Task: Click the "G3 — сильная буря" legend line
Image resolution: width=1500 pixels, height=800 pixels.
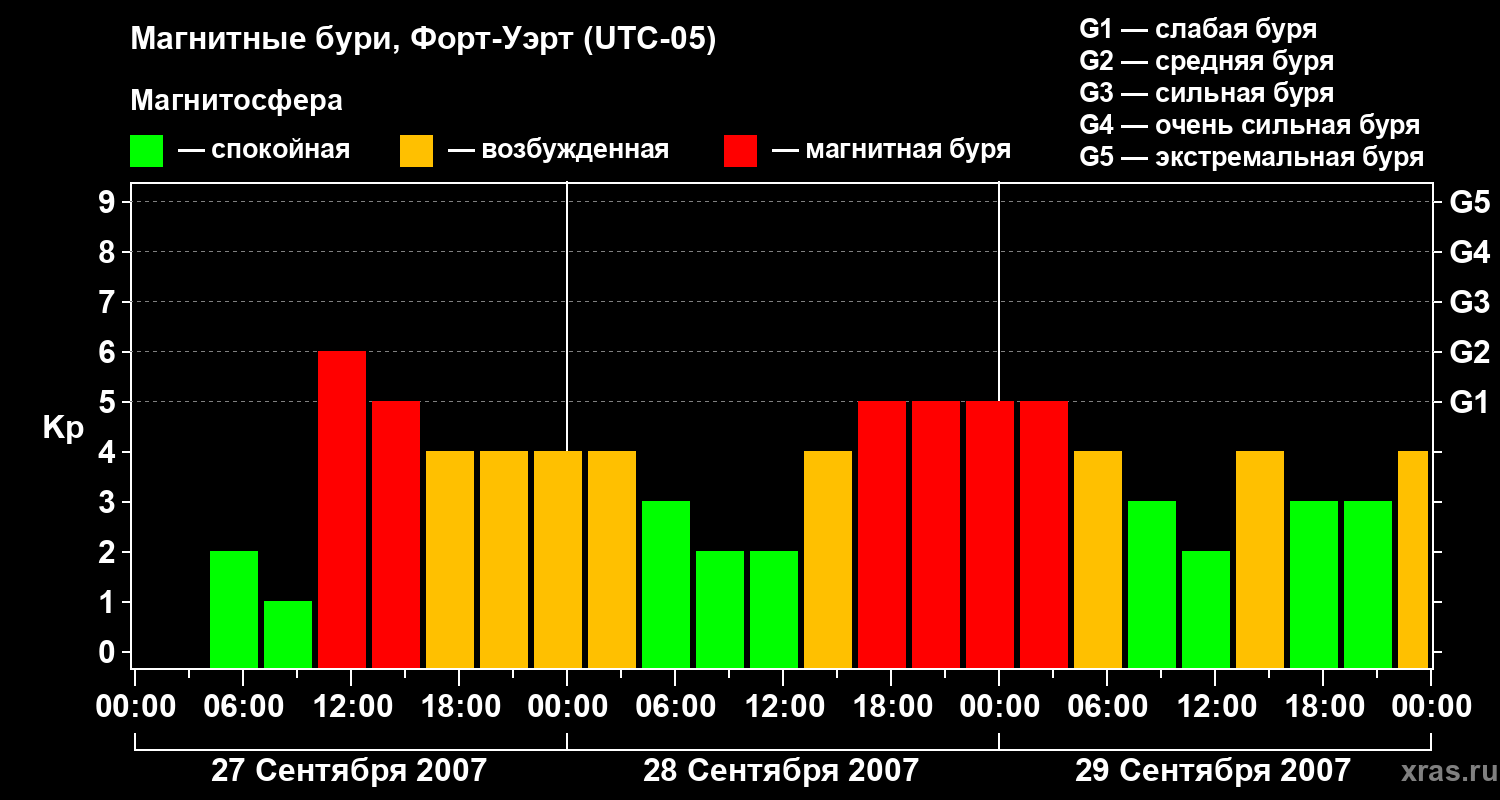Action: [x=1206, y=93]
